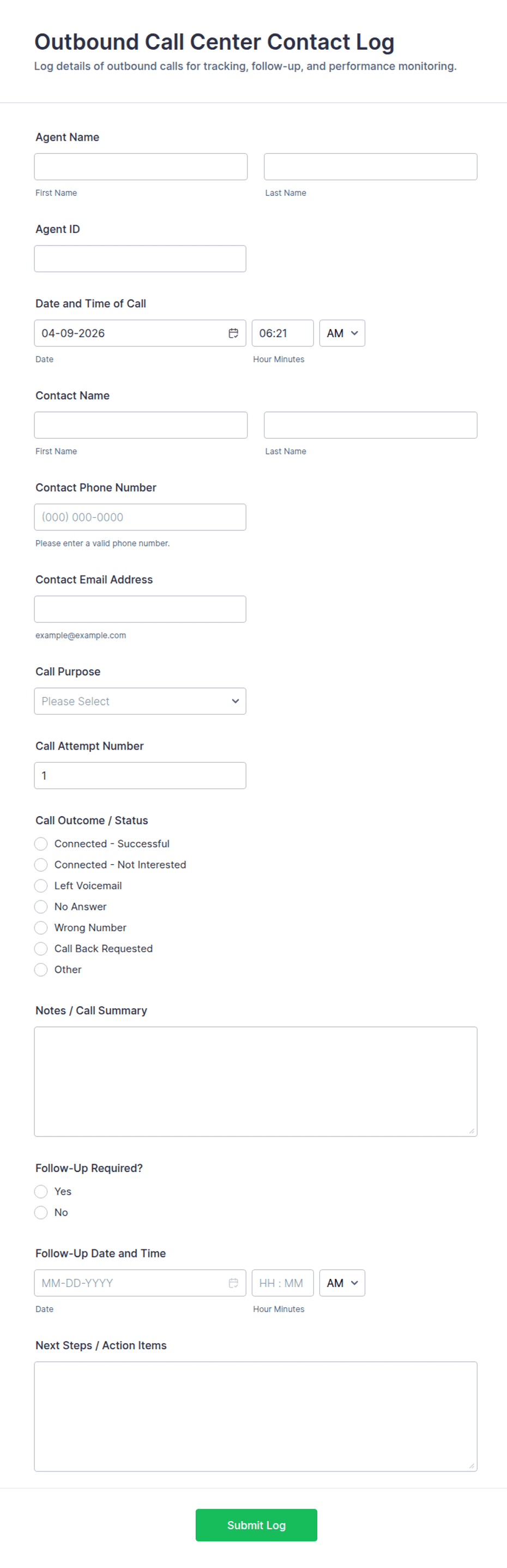Select the Wrong Number outcome

[x=41, y=927]
